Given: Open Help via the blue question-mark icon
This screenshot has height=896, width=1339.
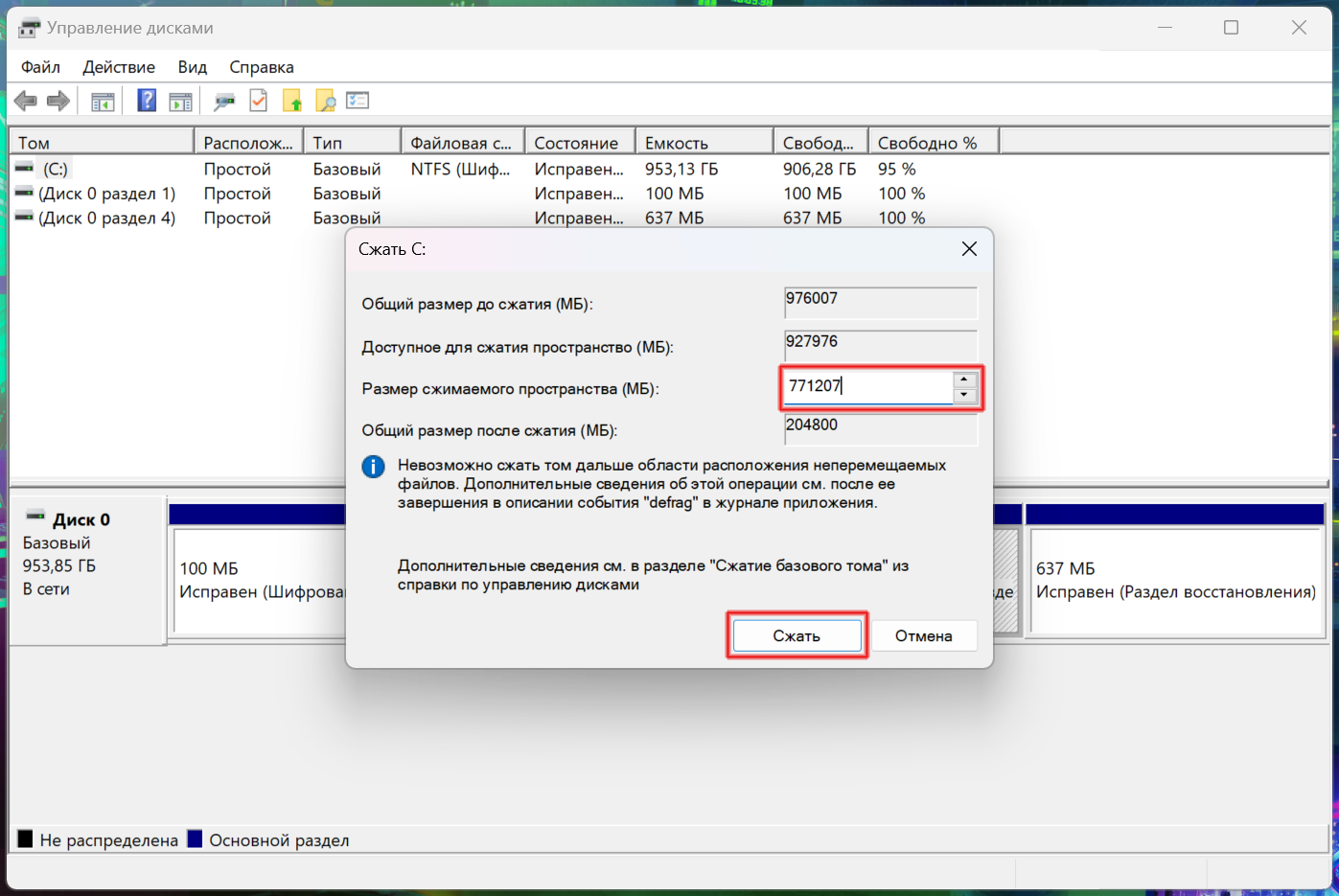Looking at the screenshot, I should coord(147,101).
